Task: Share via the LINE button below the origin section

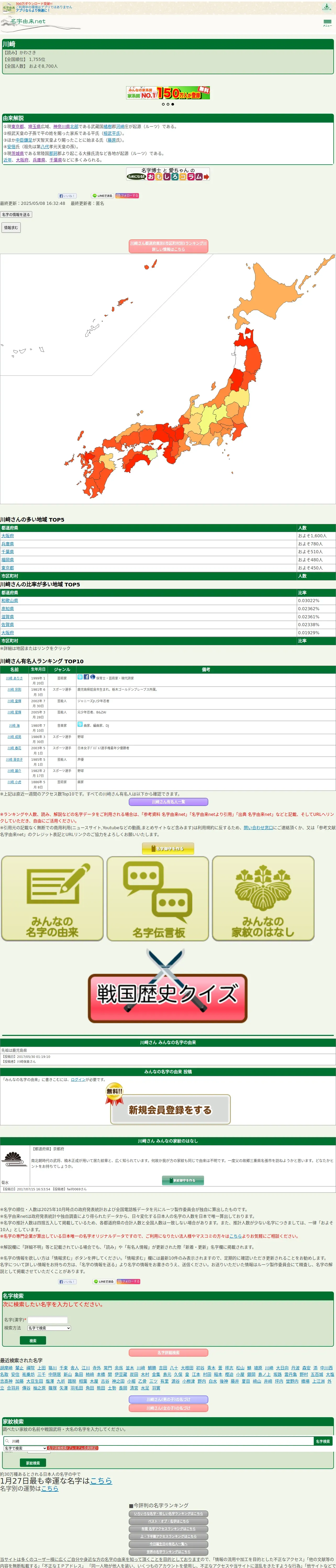Action: coord(102,196)
